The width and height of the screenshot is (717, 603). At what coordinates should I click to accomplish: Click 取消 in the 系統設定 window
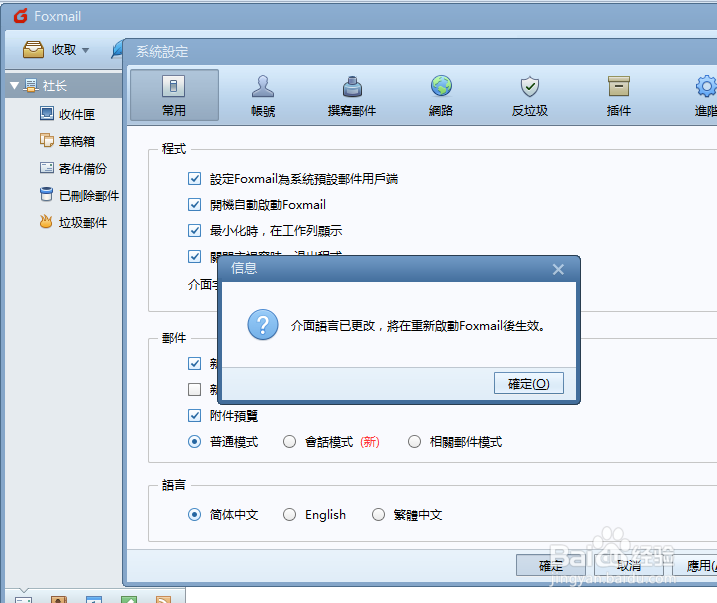pos(629,566)
